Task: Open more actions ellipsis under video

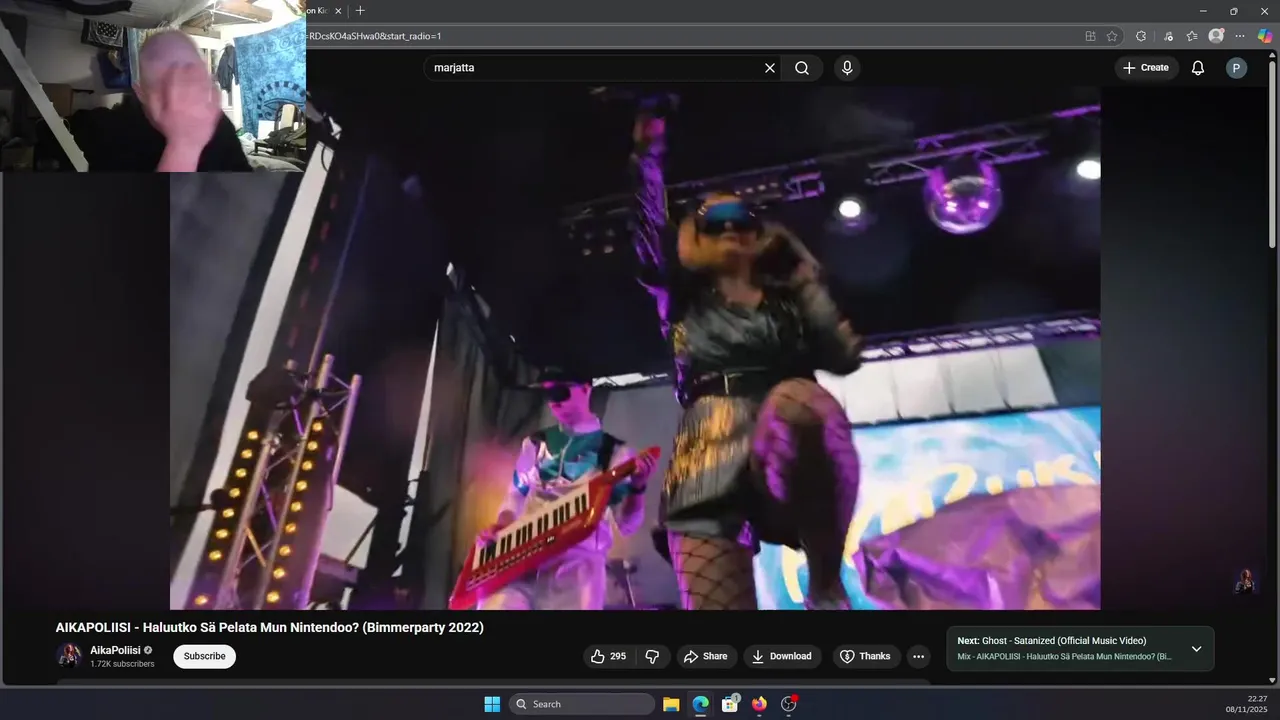Action: [x=919, y=656]
